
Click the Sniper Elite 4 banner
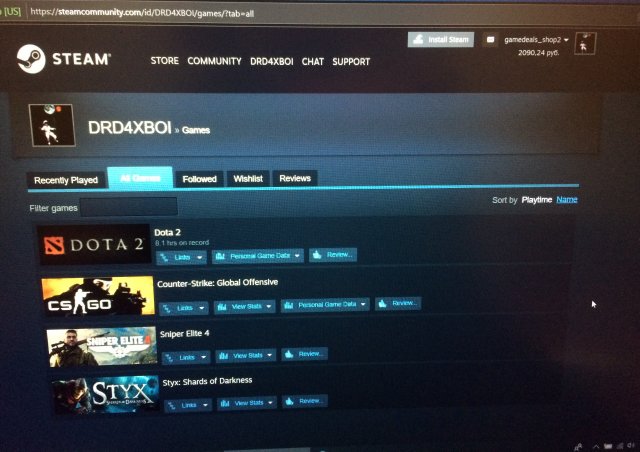(x=101, y=346)
